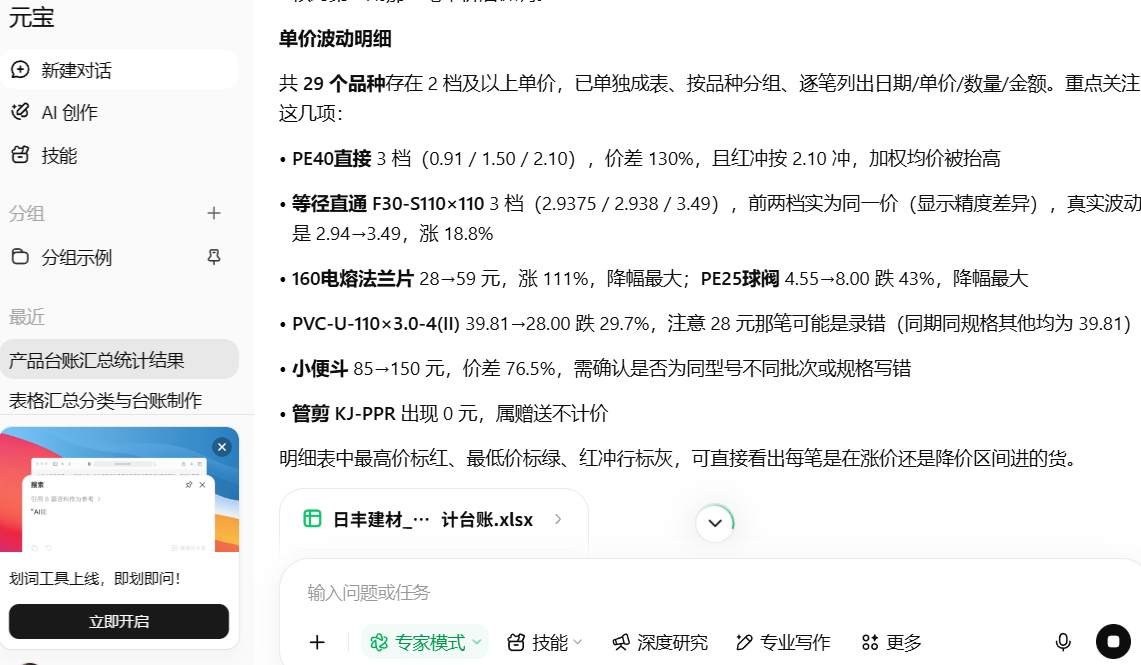Enable 专业写作 mode

click(783, 642)
